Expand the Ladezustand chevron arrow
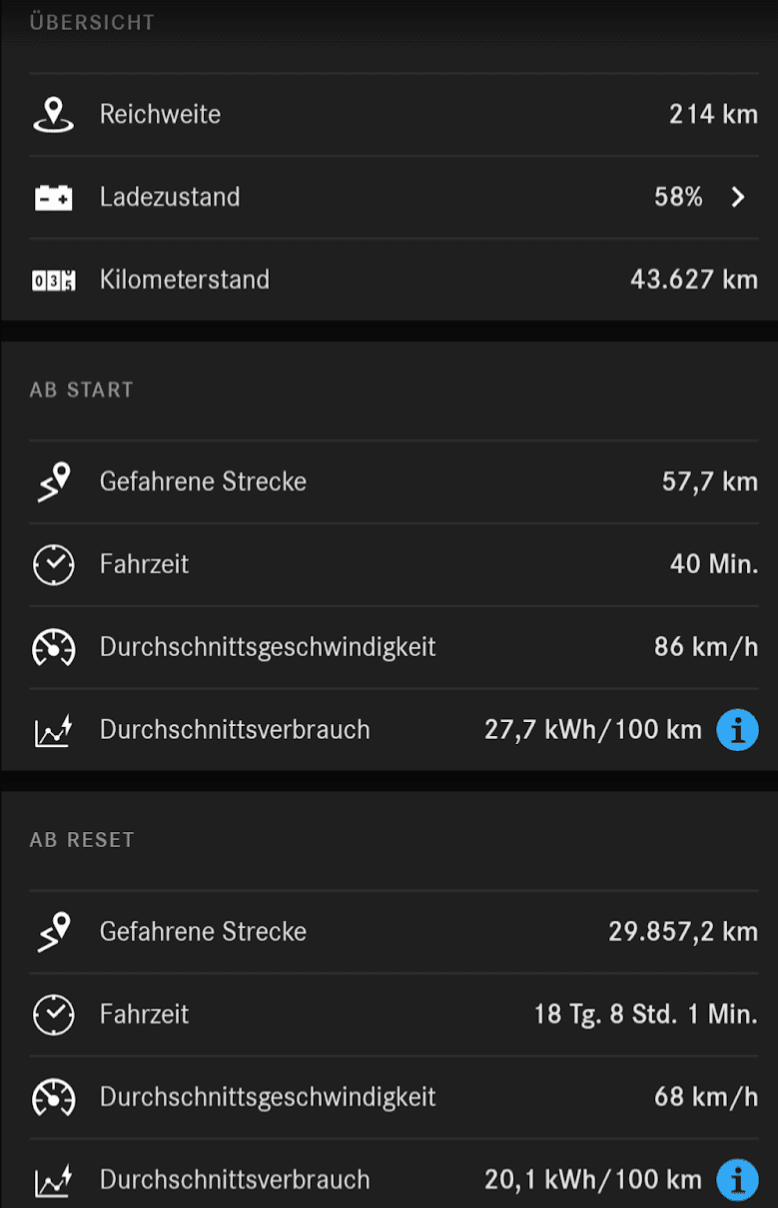 (738, 197)
